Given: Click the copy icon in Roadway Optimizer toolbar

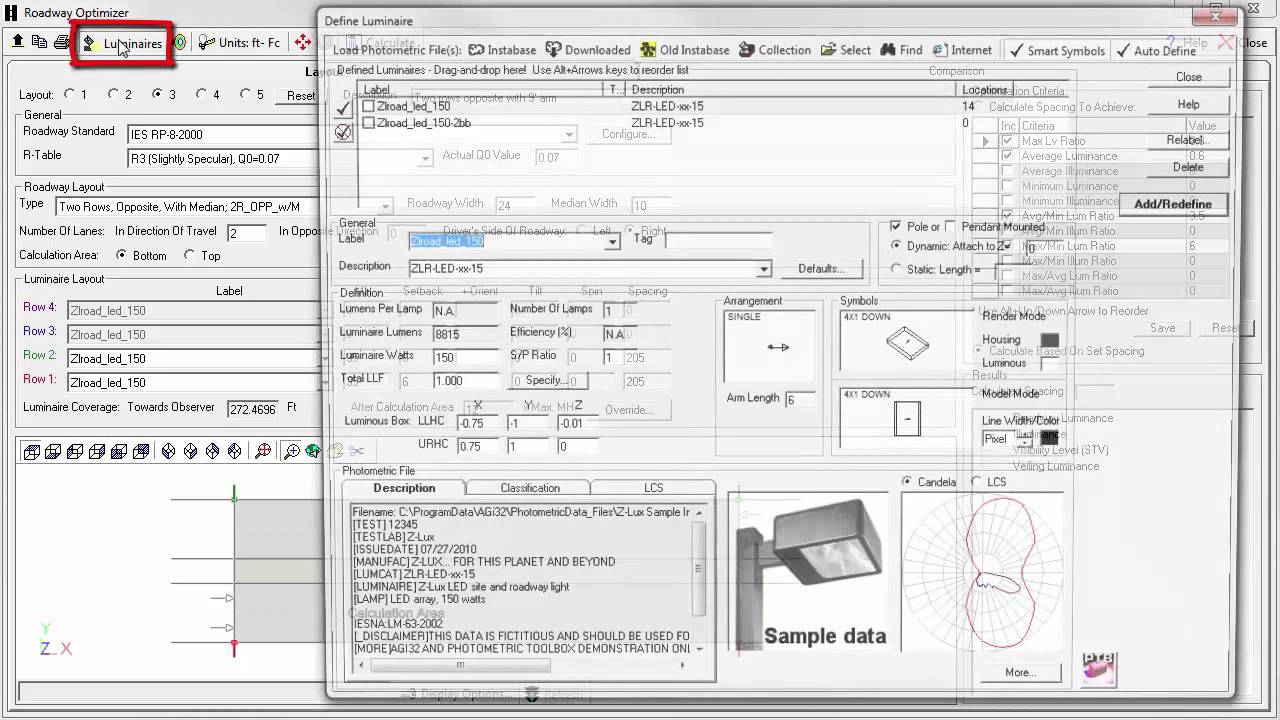Looking at the screenshot, I should [x=39, y=42].
